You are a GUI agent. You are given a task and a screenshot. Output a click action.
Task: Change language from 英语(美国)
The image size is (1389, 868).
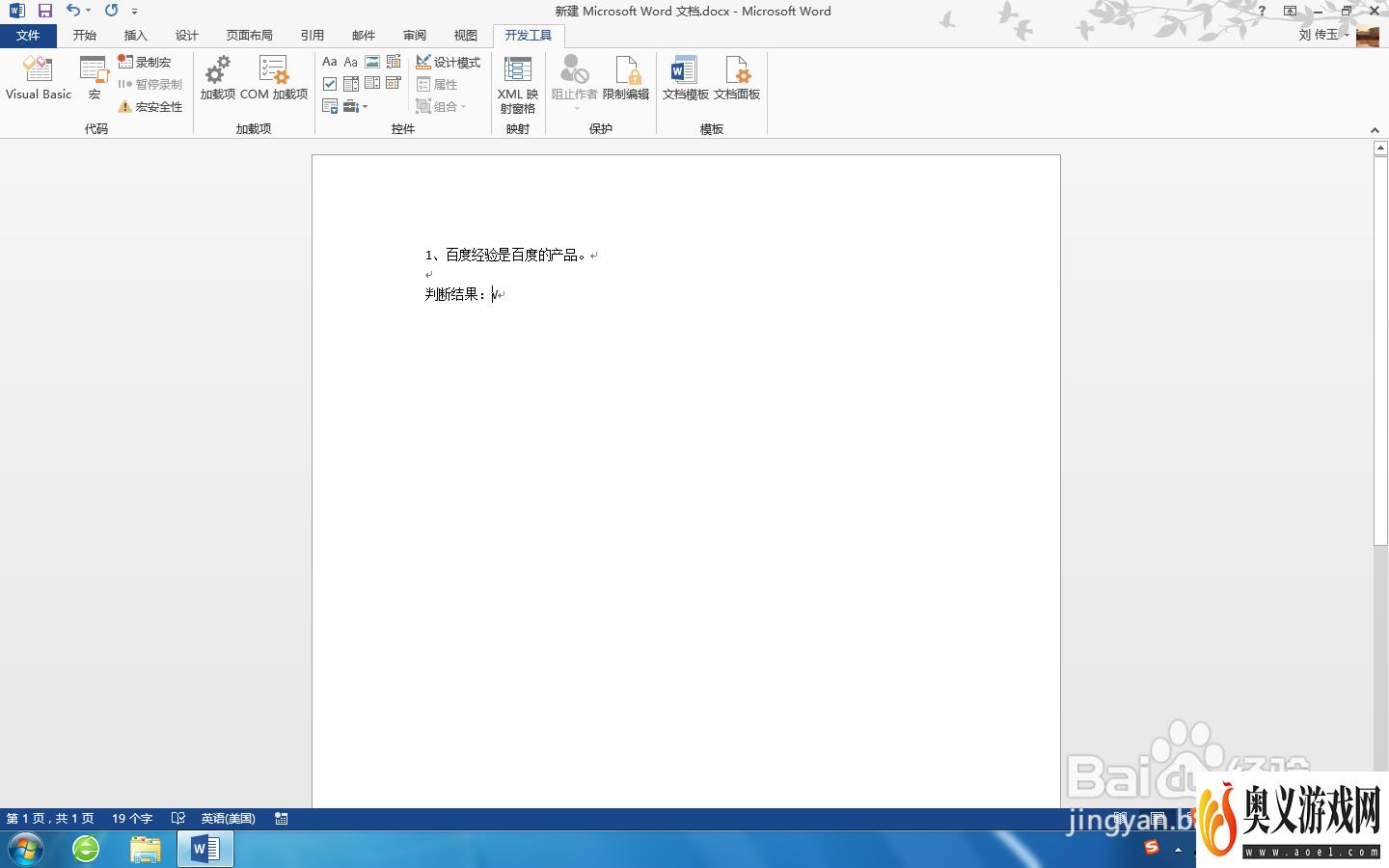click(228, 818)
